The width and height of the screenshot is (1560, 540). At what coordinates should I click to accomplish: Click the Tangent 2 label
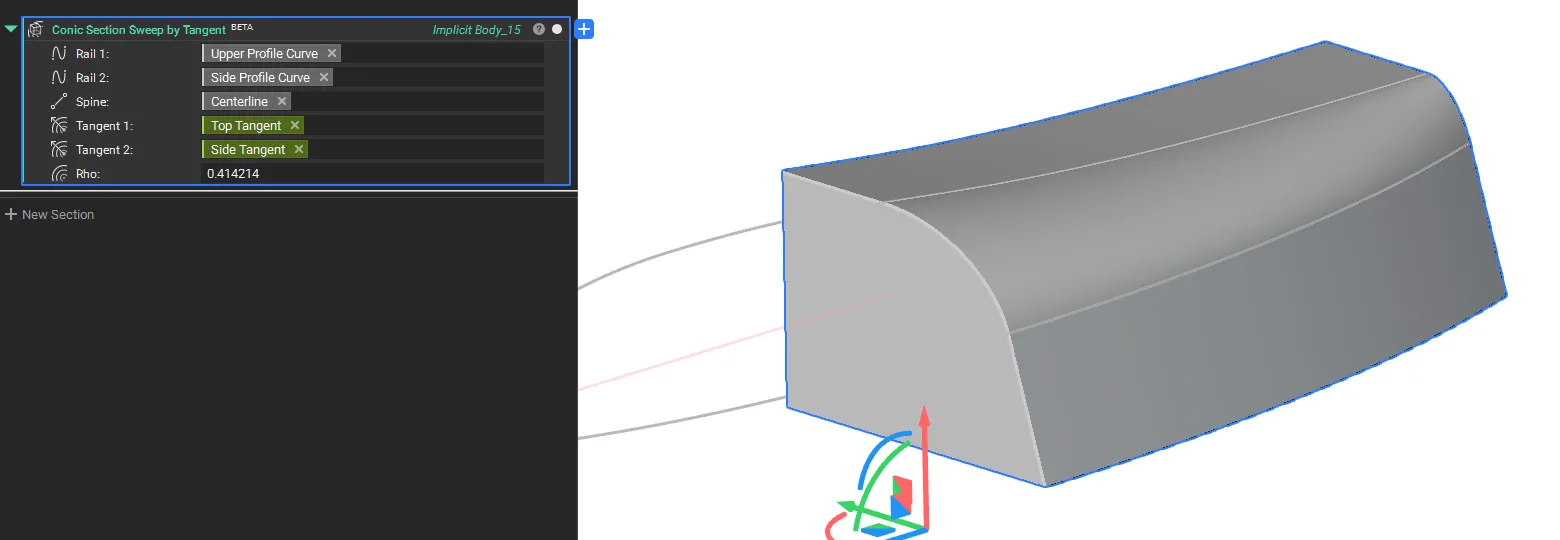[x=104, y=150]
